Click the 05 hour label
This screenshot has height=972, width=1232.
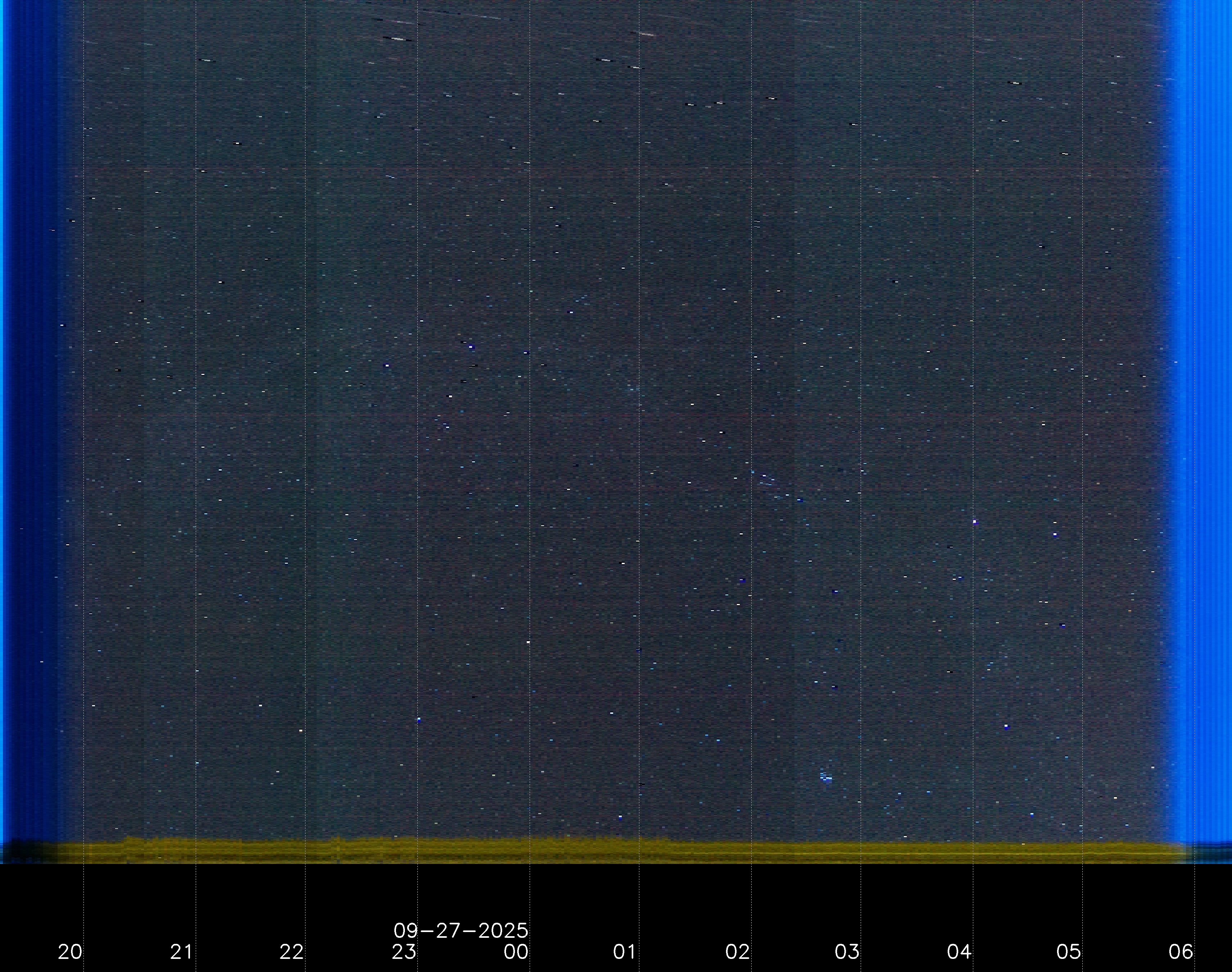[1068, 952]
